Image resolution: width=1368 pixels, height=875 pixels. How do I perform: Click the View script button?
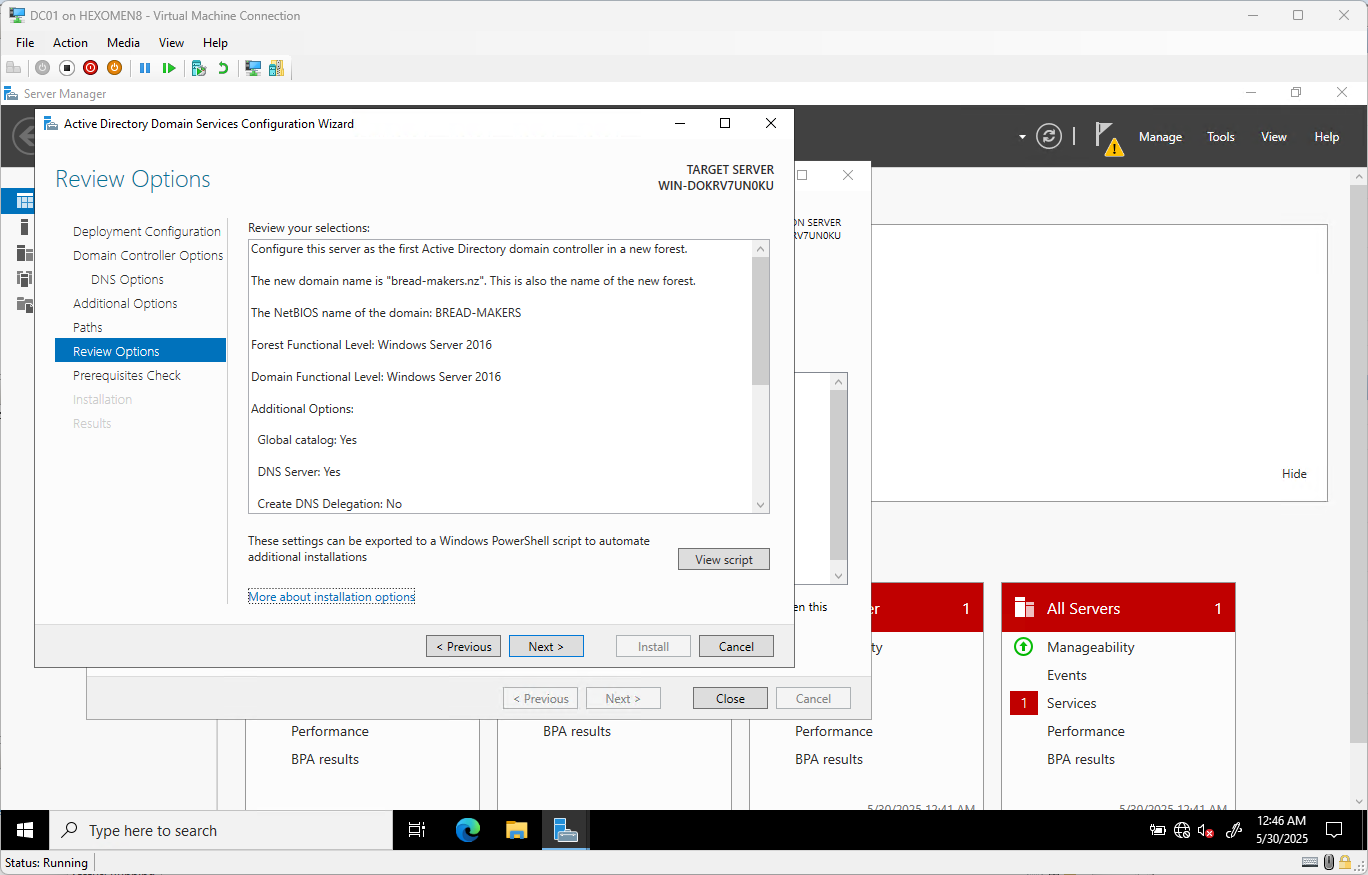point(724,559)
